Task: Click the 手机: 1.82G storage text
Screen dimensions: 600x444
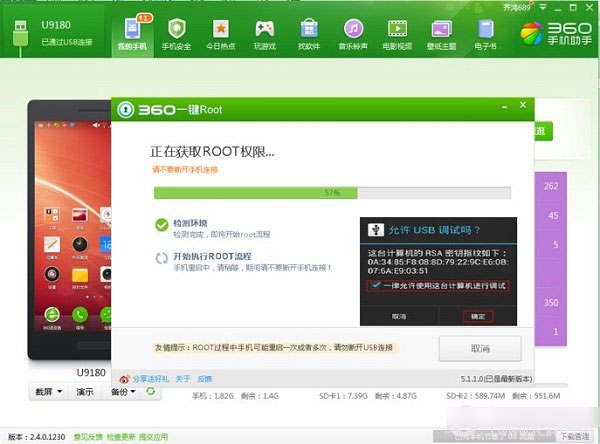Action: [x=213, y=396]
